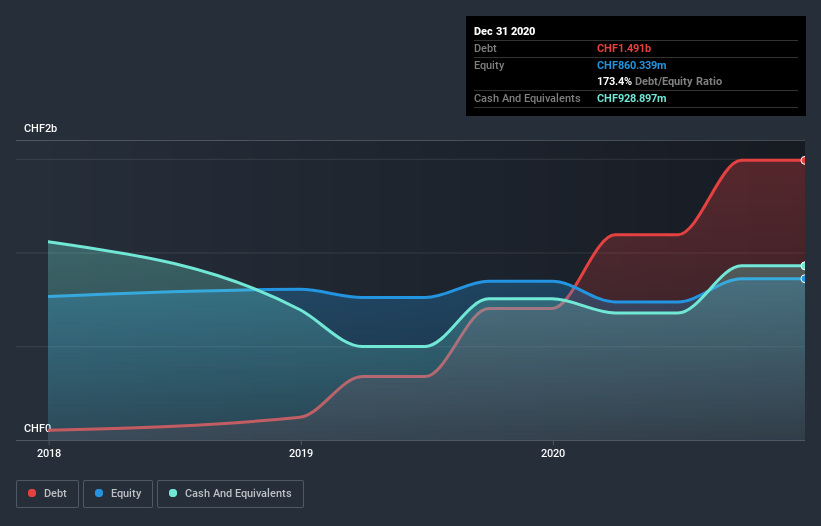Click the 2019 x-axis label

(301, 453)
